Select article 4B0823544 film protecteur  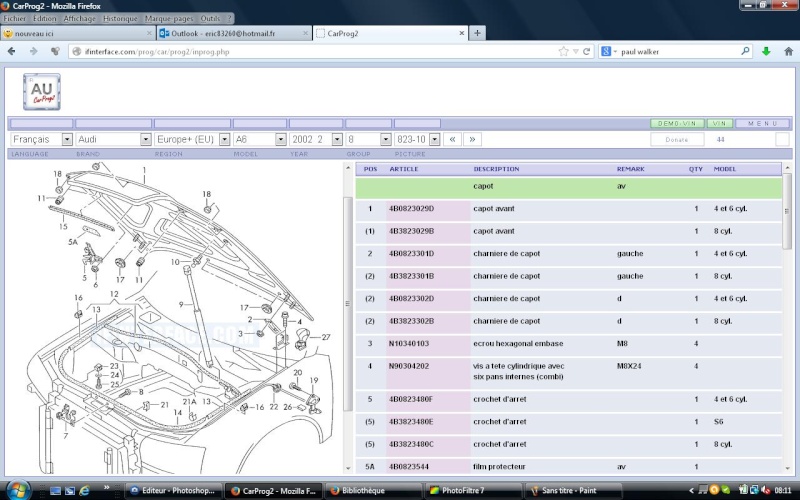568,466
